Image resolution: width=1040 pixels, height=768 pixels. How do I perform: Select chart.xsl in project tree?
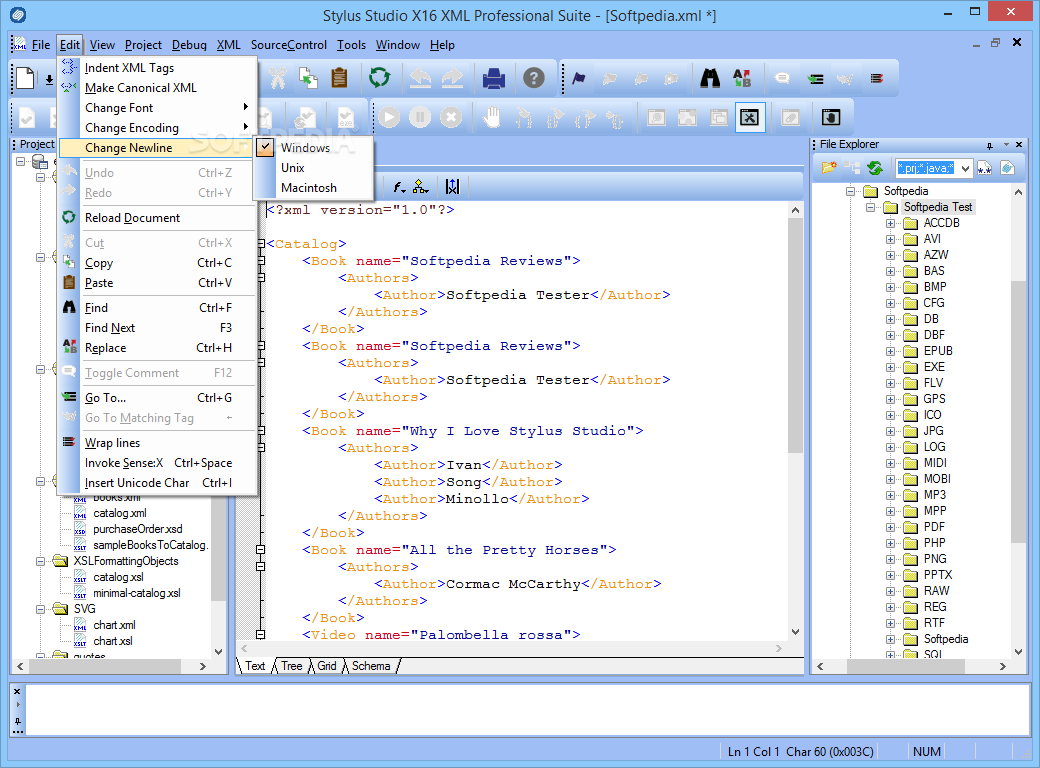pos(113,641)
